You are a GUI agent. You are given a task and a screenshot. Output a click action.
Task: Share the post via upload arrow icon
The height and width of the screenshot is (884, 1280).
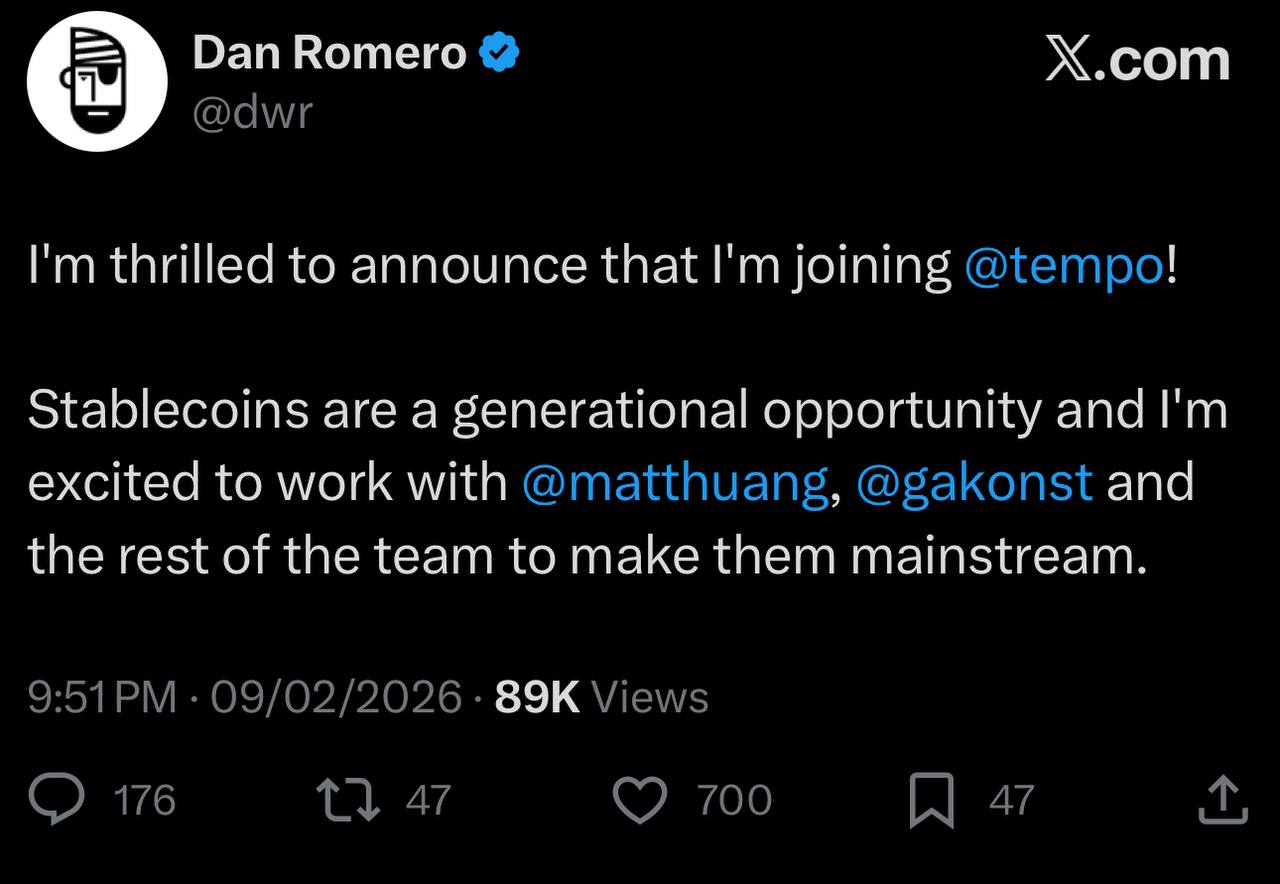[1223, 801]
